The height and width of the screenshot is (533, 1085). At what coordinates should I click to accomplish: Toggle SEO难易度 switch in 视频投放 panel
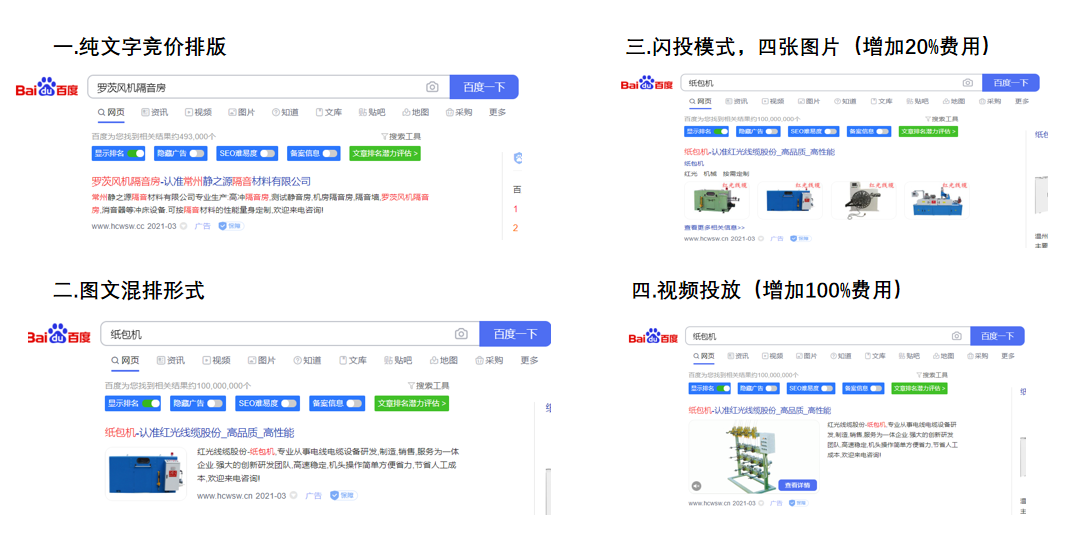tap(825, 388)
